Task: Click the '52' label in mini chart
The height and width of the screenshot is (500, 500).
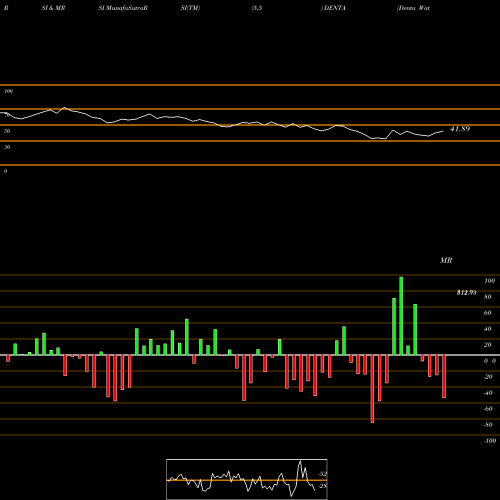Action: pos(323,474)
